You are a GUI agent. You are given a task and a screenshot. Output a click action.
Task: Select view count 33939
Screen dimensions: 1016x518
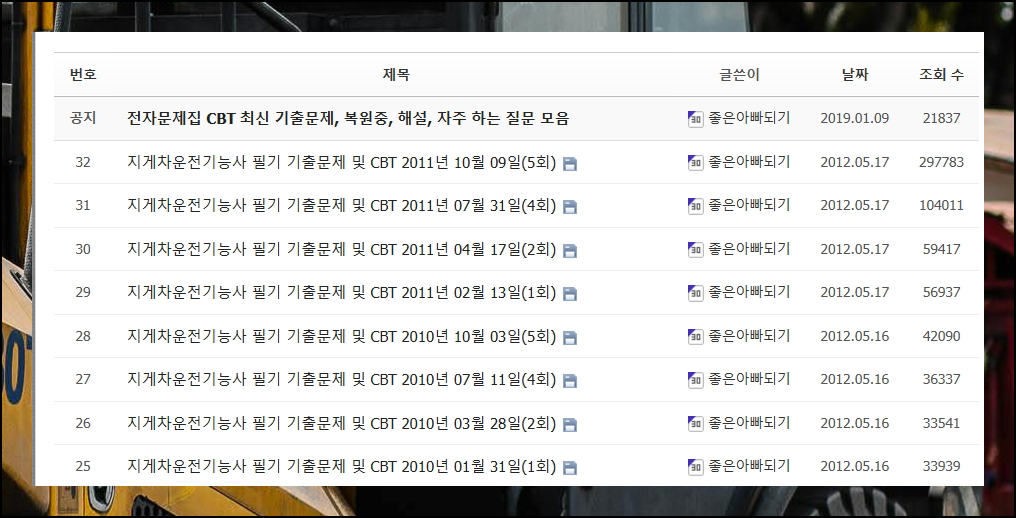[x=941, y=466]
